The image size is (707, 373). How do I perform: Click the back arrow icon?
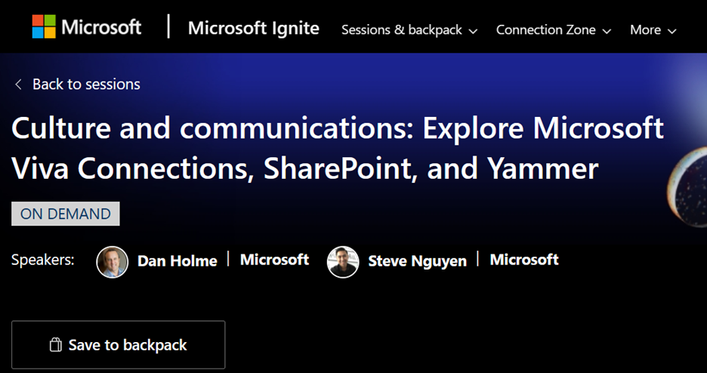(18, 84)
